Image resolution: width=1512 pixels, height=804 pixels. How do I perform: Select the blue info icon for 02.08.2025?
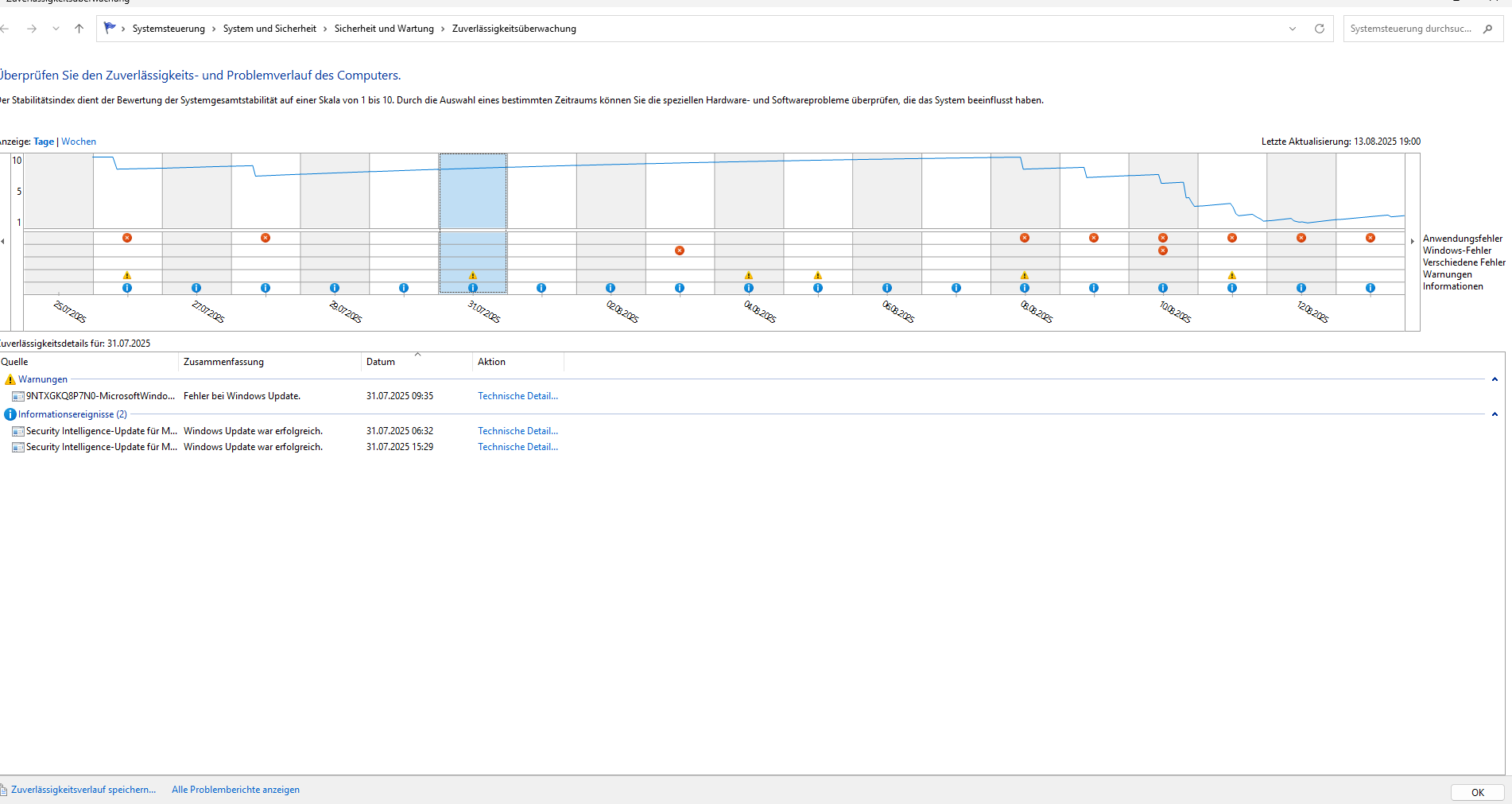[x=611, y=288]
